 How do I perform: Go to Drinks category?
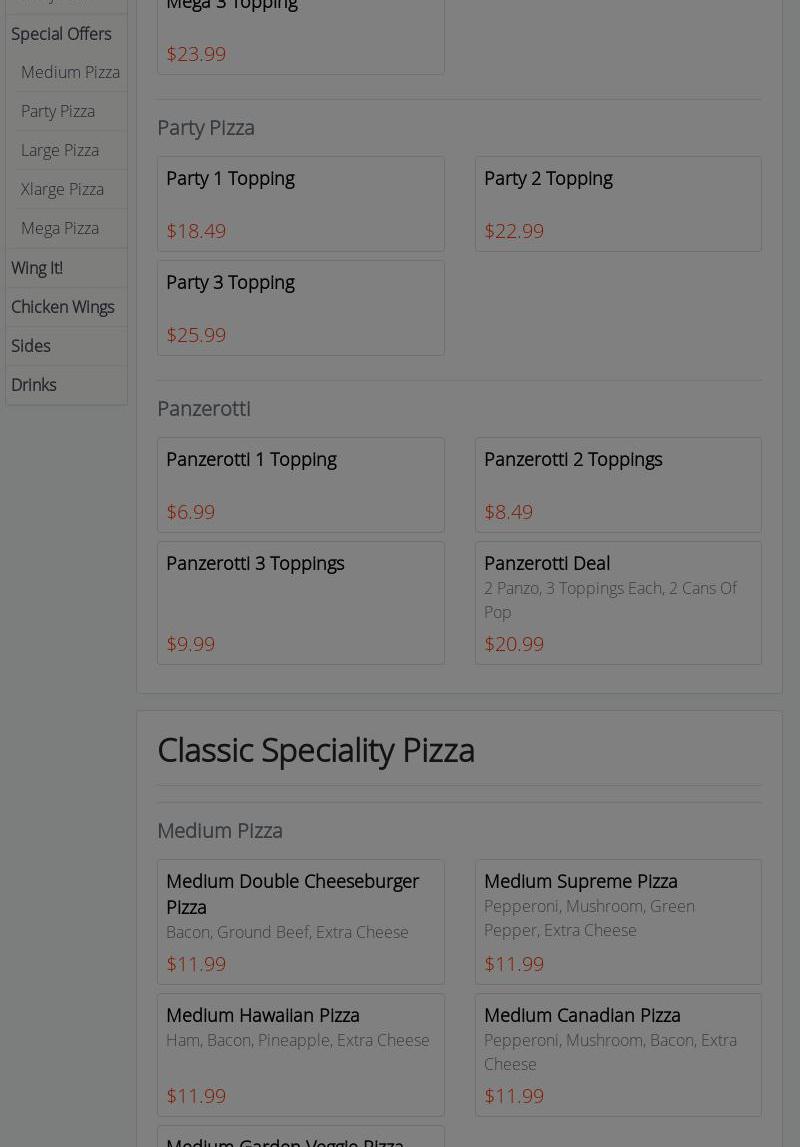[x=34, y=385]
